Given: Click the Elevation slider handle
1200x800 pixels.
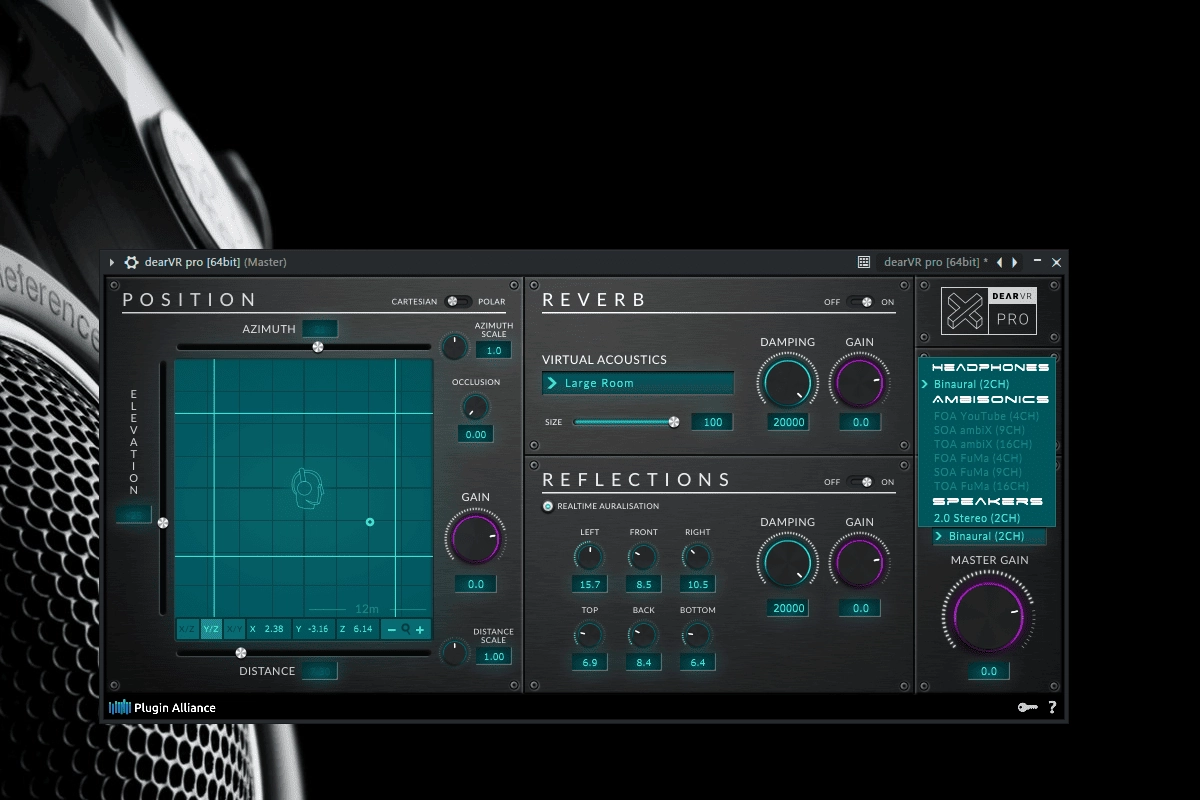Looking at the screenshot, I should pyautogui.click(x=163, y=522).
